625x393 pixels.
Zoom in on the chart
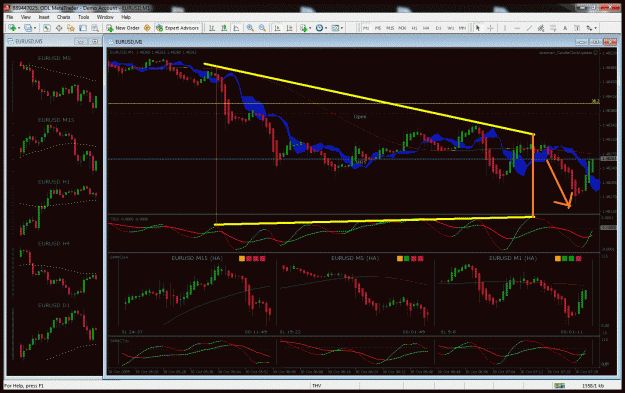[x=250, y=28]
